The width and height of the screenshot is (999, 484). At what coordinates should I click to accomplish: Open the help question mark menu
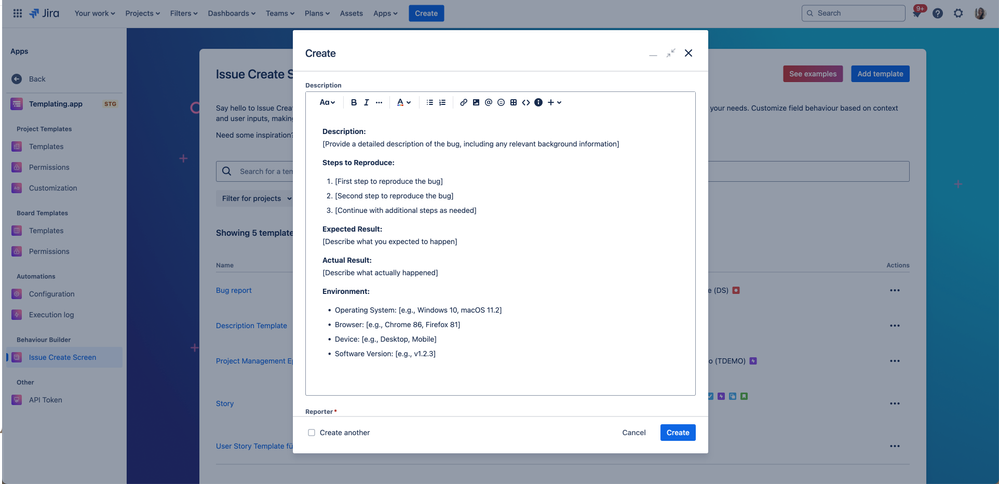point(937,13)
